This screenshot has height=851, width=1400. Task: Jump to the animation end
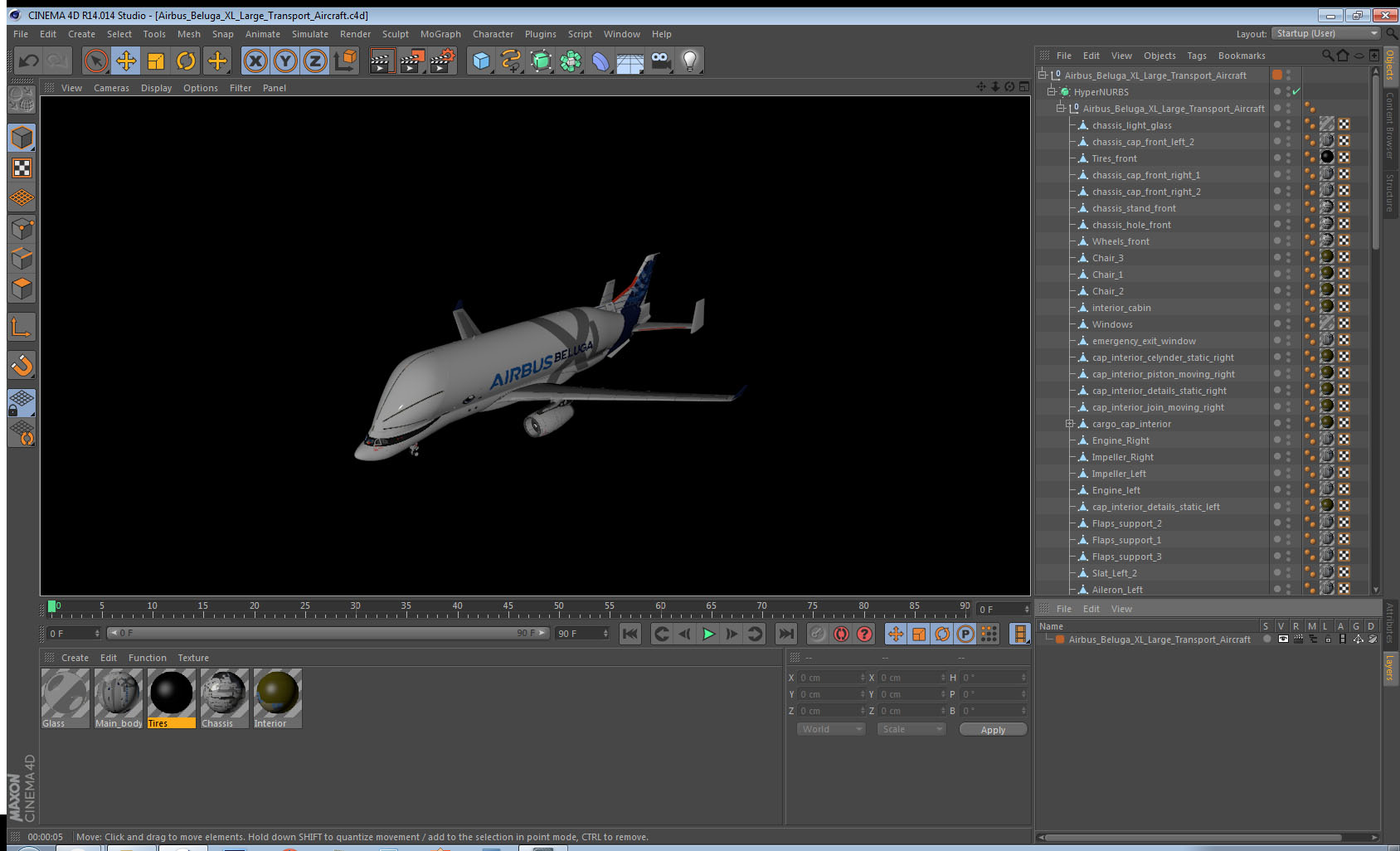click(x=785, y=634)
